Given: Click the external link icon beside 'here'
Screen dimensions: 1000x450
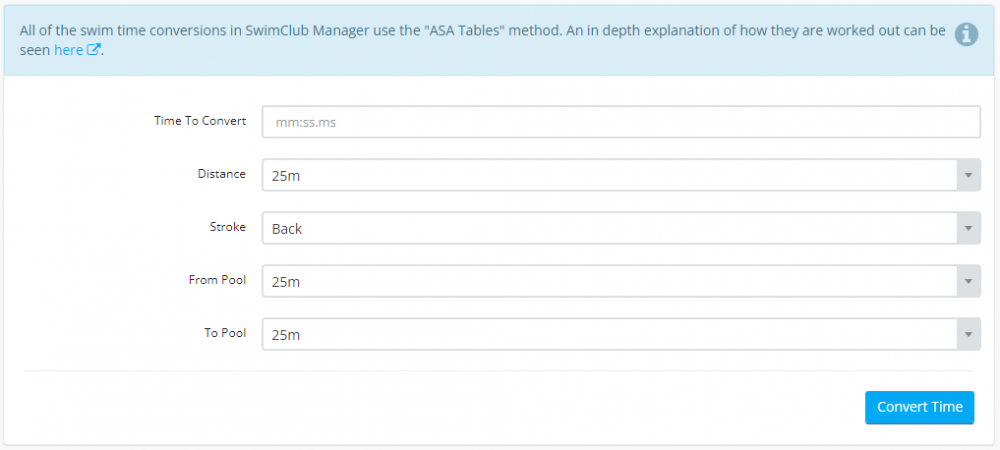Looking at the screenshot, I should coord(94,49).
